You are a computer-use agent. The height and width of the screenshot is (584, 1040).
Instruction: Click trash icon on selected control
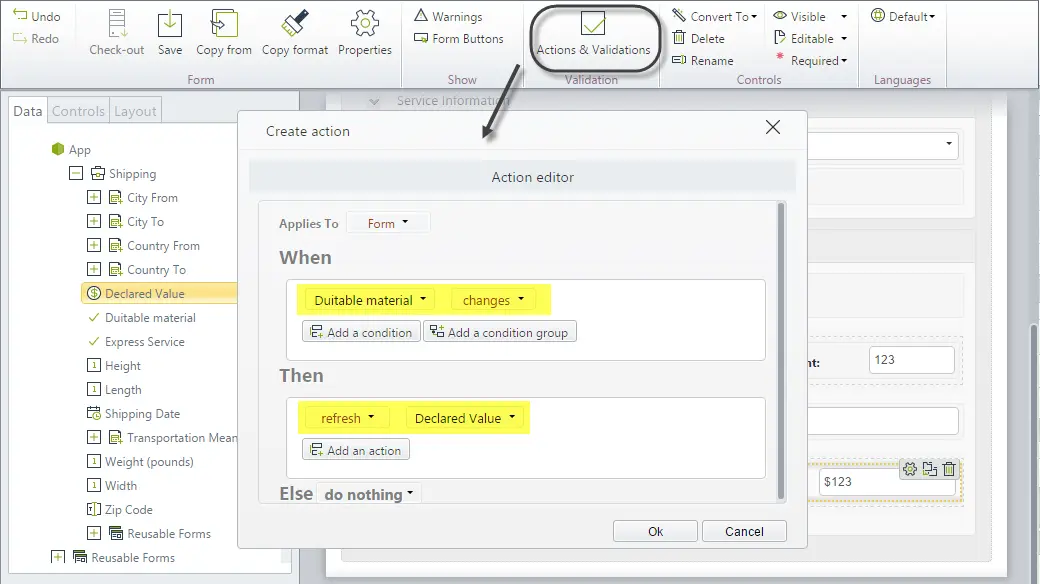[x=949, y=469]
